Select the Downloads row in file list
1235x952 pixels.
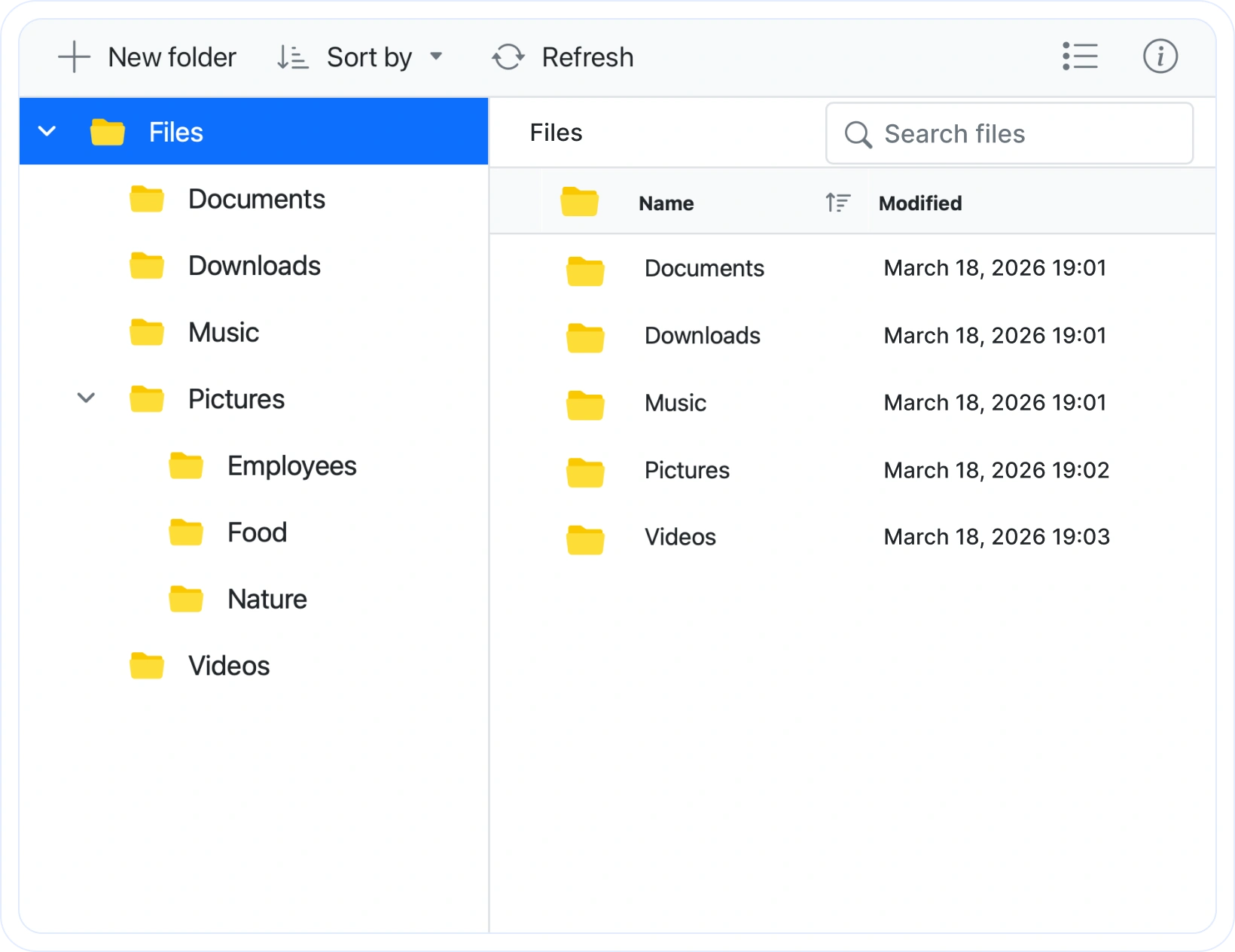pyautogui.click(x=852, y=336)
